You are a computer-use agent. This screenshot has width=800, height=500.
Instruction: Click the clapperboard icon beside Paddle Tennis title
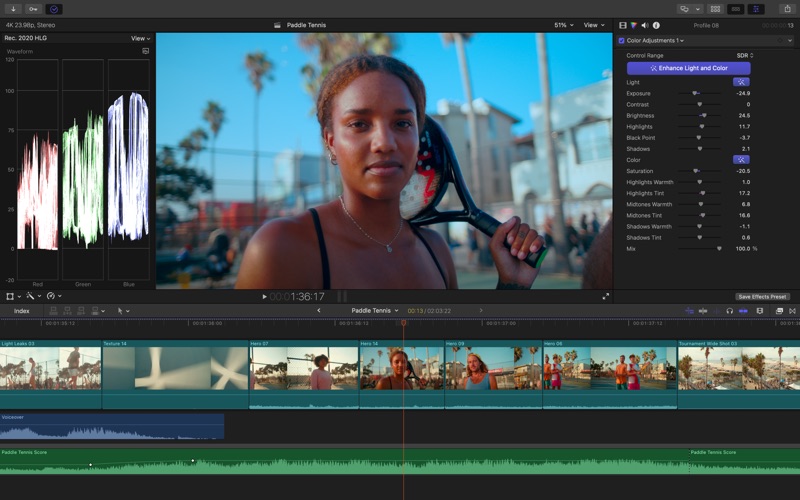[277, 25]
